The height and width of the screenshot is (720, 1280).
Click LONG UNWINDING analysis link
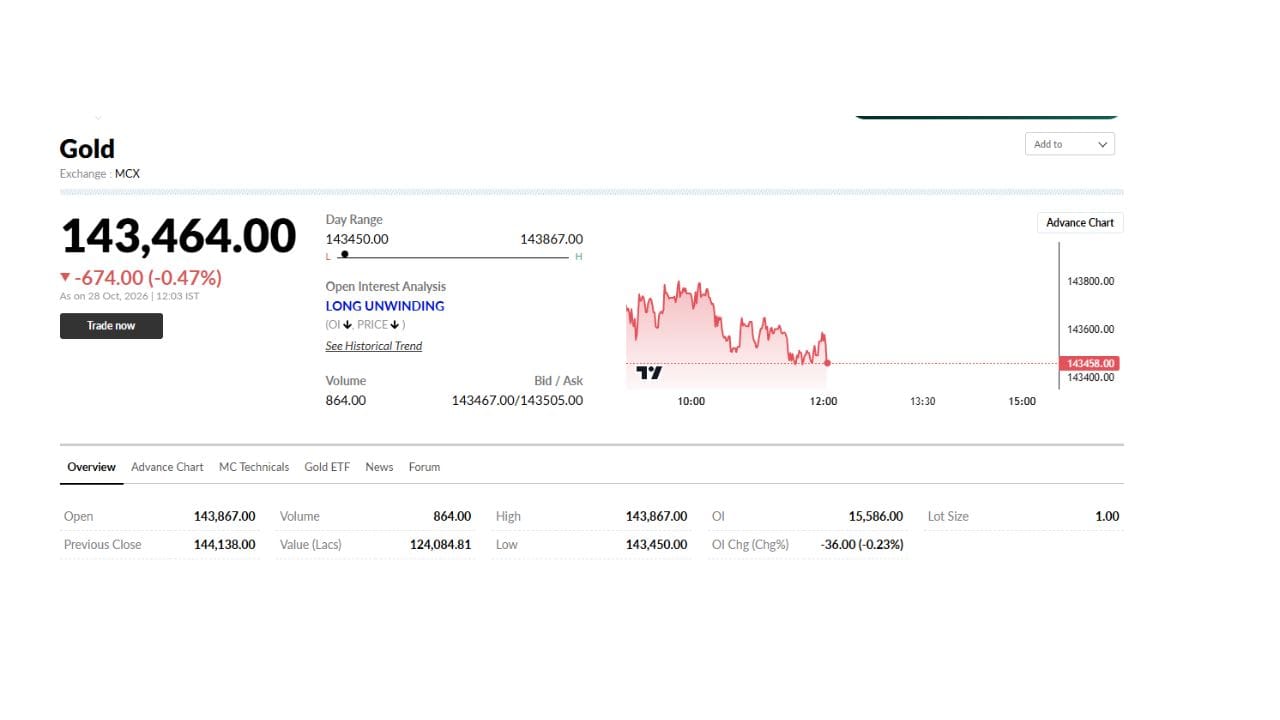[385, 306]
